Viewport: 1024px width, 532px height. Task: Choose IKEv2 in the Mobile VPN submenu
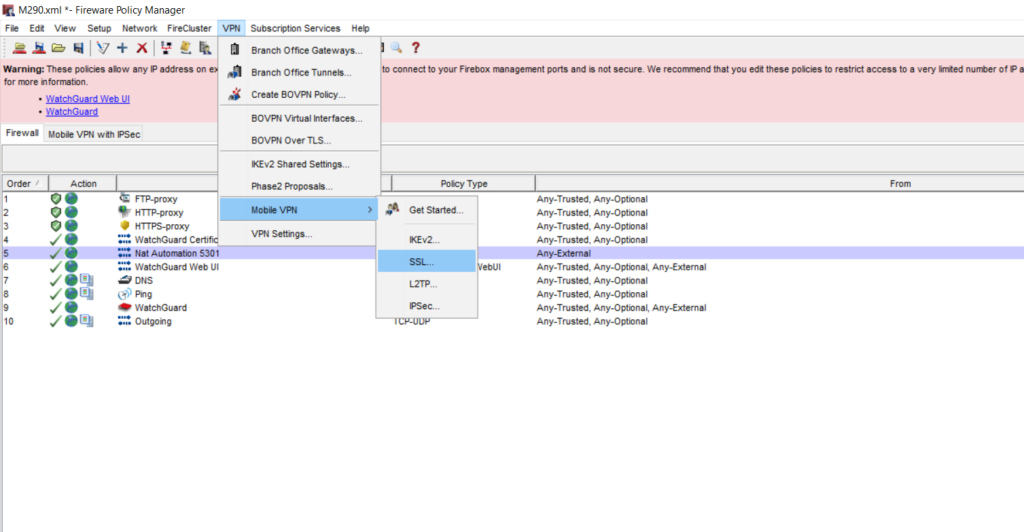pos(427,240)
